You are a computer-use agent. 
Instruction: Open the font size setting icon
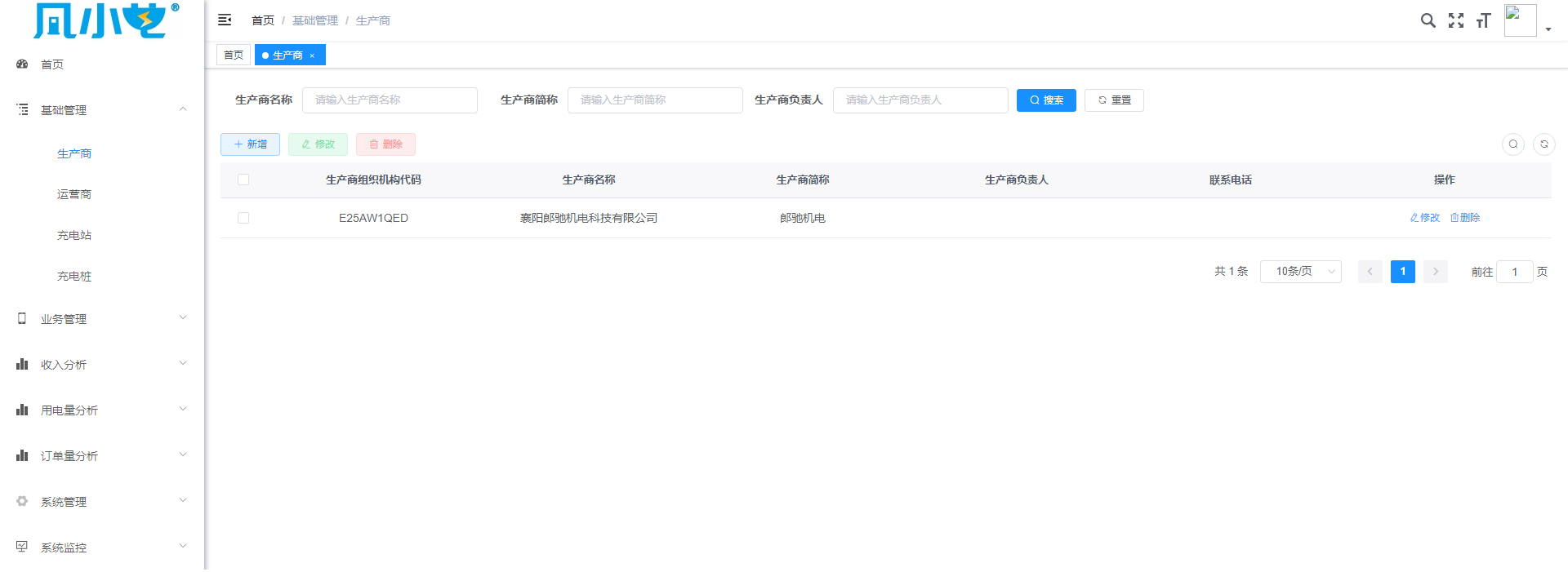[1483, 20]
